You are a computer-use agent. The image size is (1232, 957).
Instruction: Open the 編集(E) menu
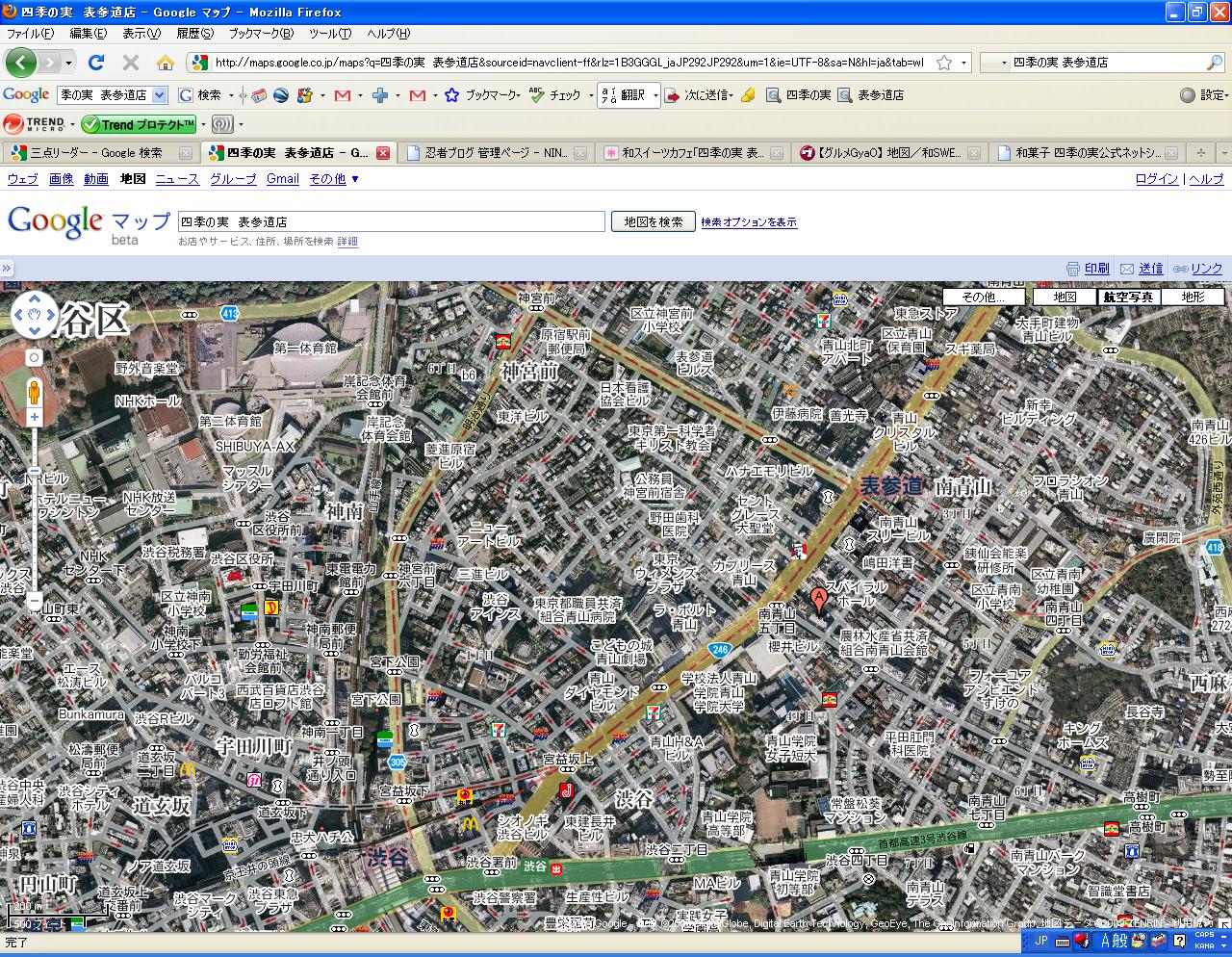click(88, 34)
